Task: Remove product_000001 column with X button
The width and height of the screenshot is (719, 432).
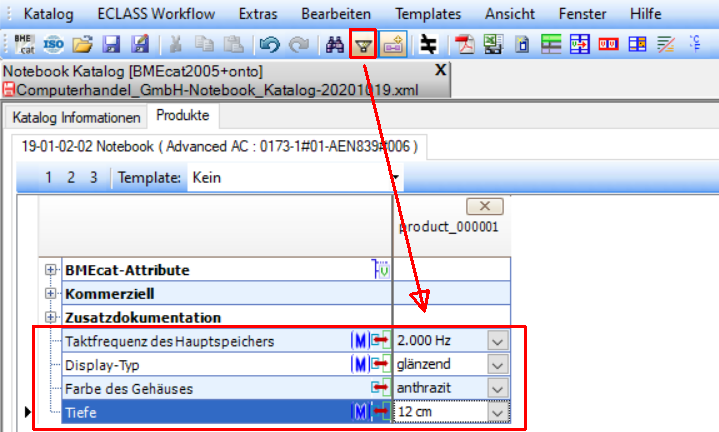Action: click(x=484, y=206)
